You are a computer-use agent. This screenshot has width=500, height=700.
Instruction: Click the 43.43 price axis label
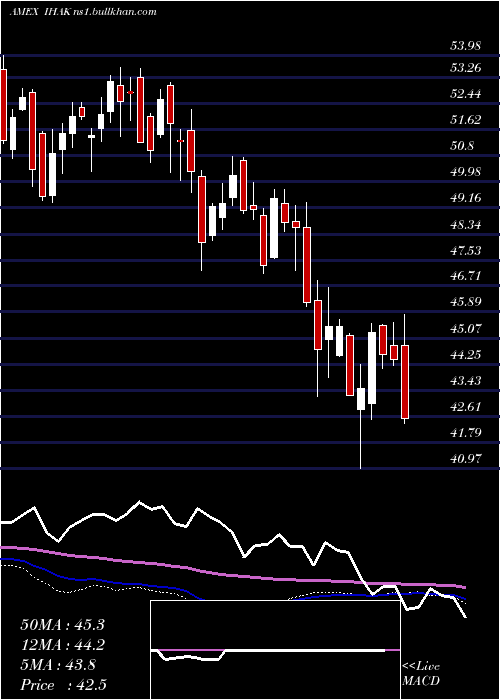click(x=466, y=380)
